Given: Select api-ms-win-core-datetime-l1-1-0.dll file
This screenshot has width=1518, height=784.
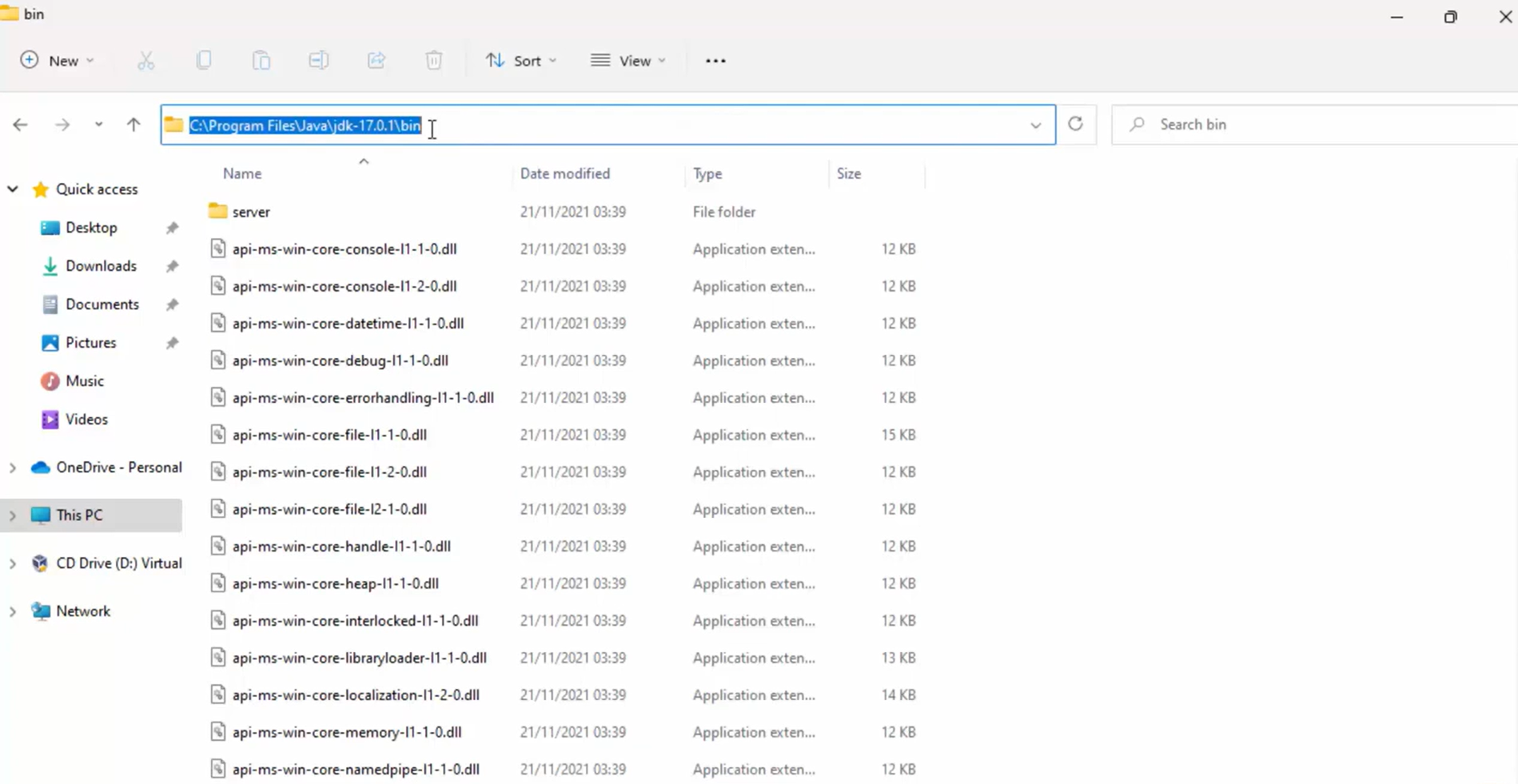Looking at the screenshot, I should [x=348, y=324].
